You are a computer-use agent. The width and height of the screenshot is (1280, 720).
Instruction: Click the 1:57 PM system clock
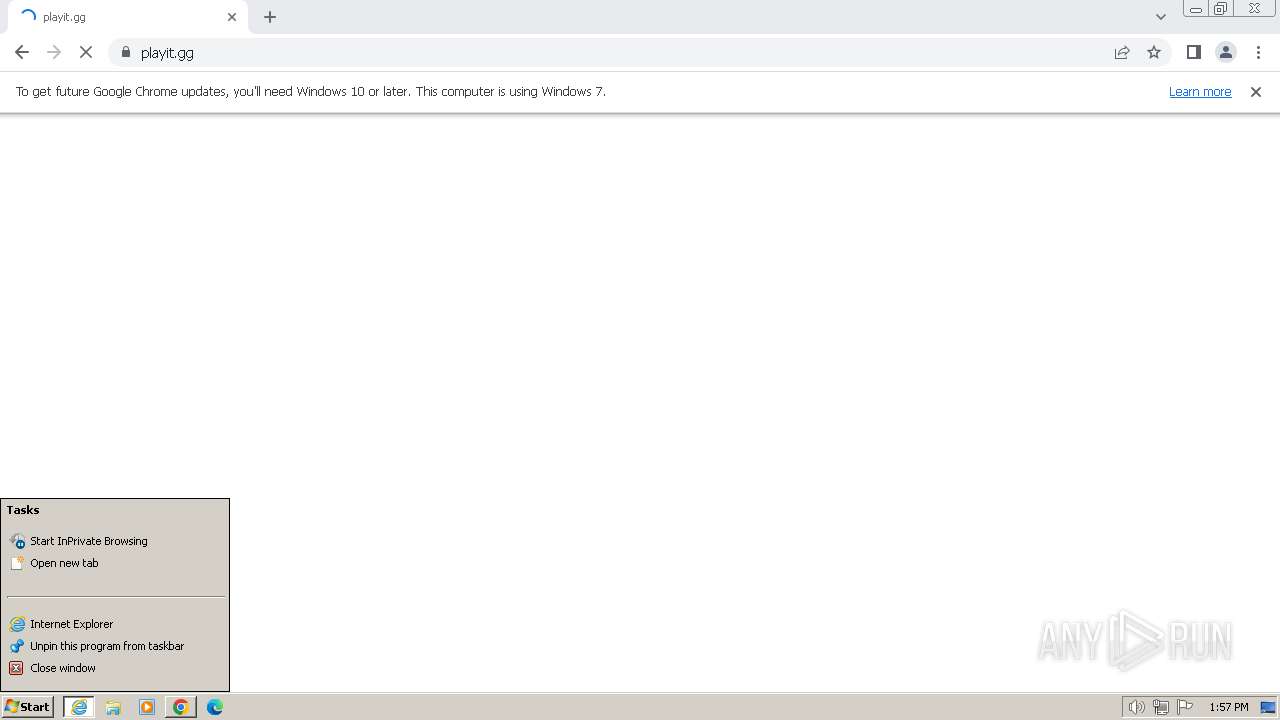[x=1229, y=707]
